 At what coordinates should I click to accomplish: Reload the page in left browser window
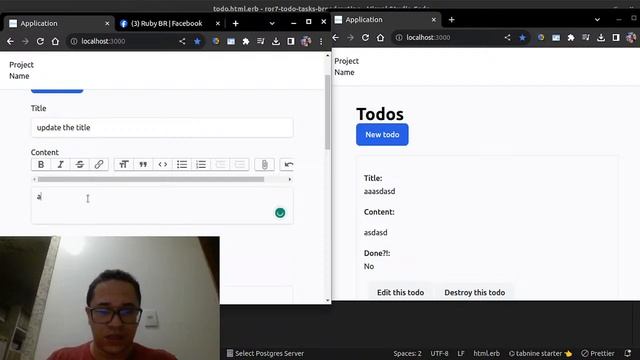click(40, 41)
